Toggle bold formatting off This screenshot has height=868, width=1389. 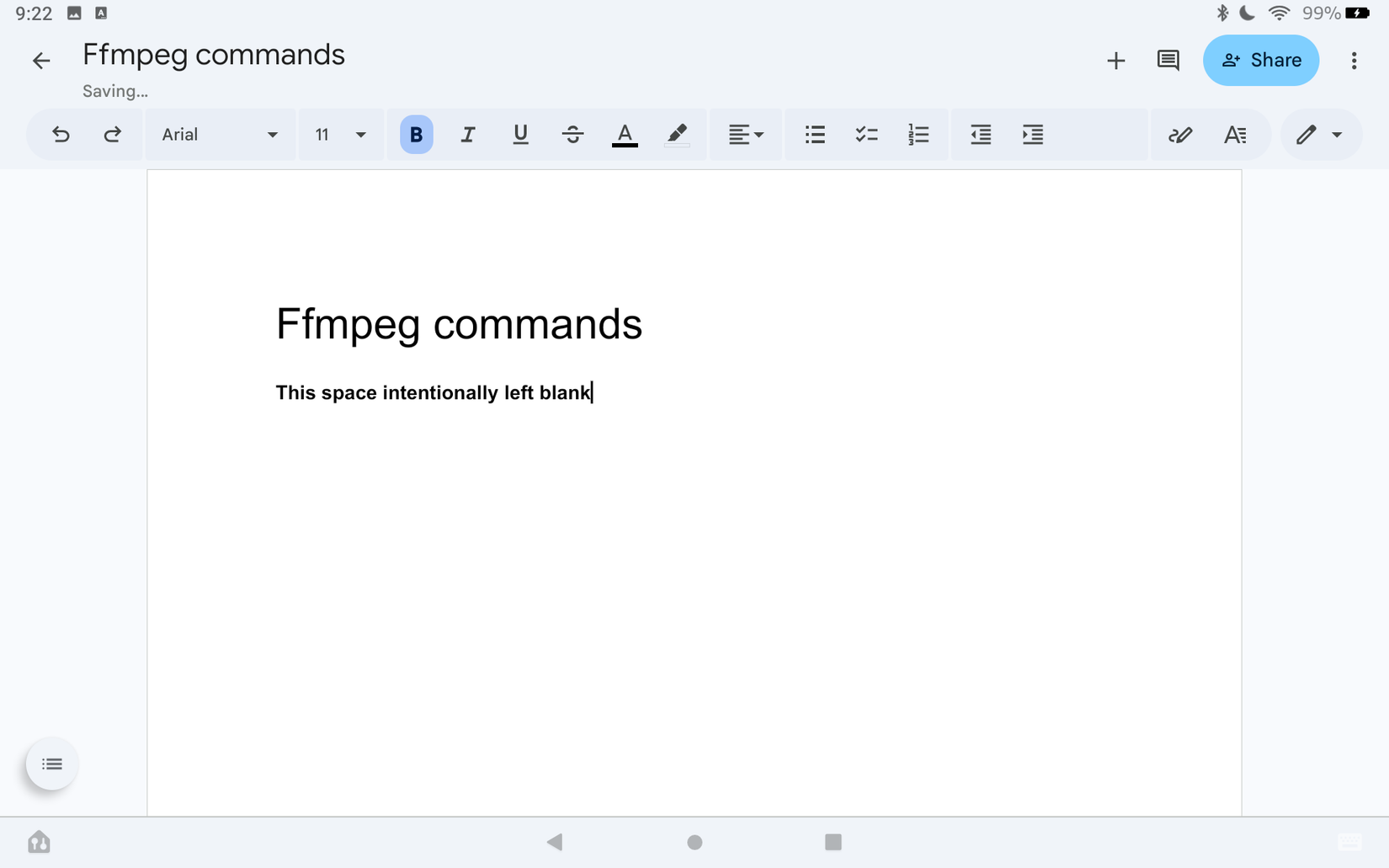click(x=416, y=135)
